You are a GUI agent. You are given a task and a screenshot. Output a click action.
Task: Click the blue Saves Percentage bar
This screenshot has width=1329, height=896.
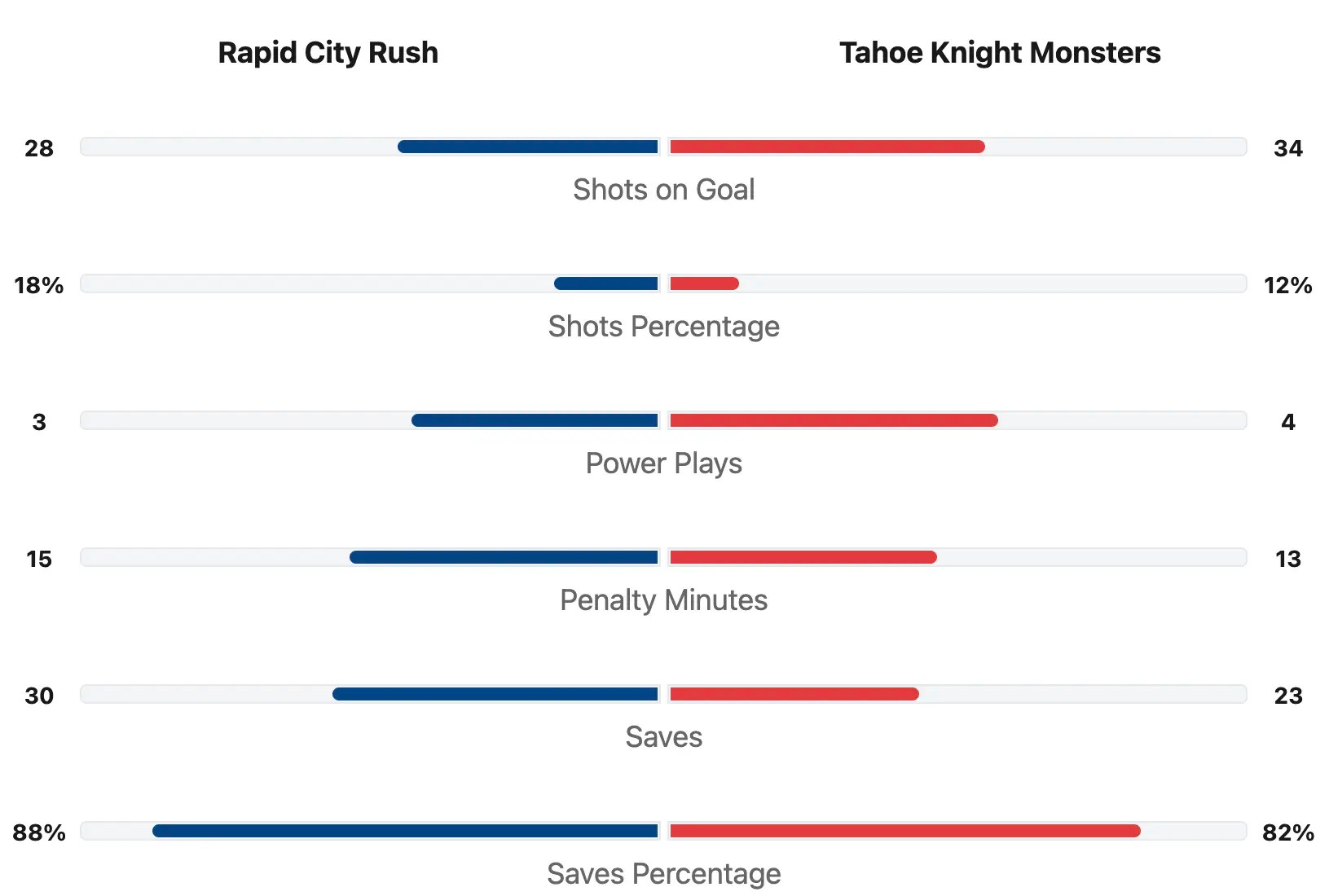[x=405, y=831]
